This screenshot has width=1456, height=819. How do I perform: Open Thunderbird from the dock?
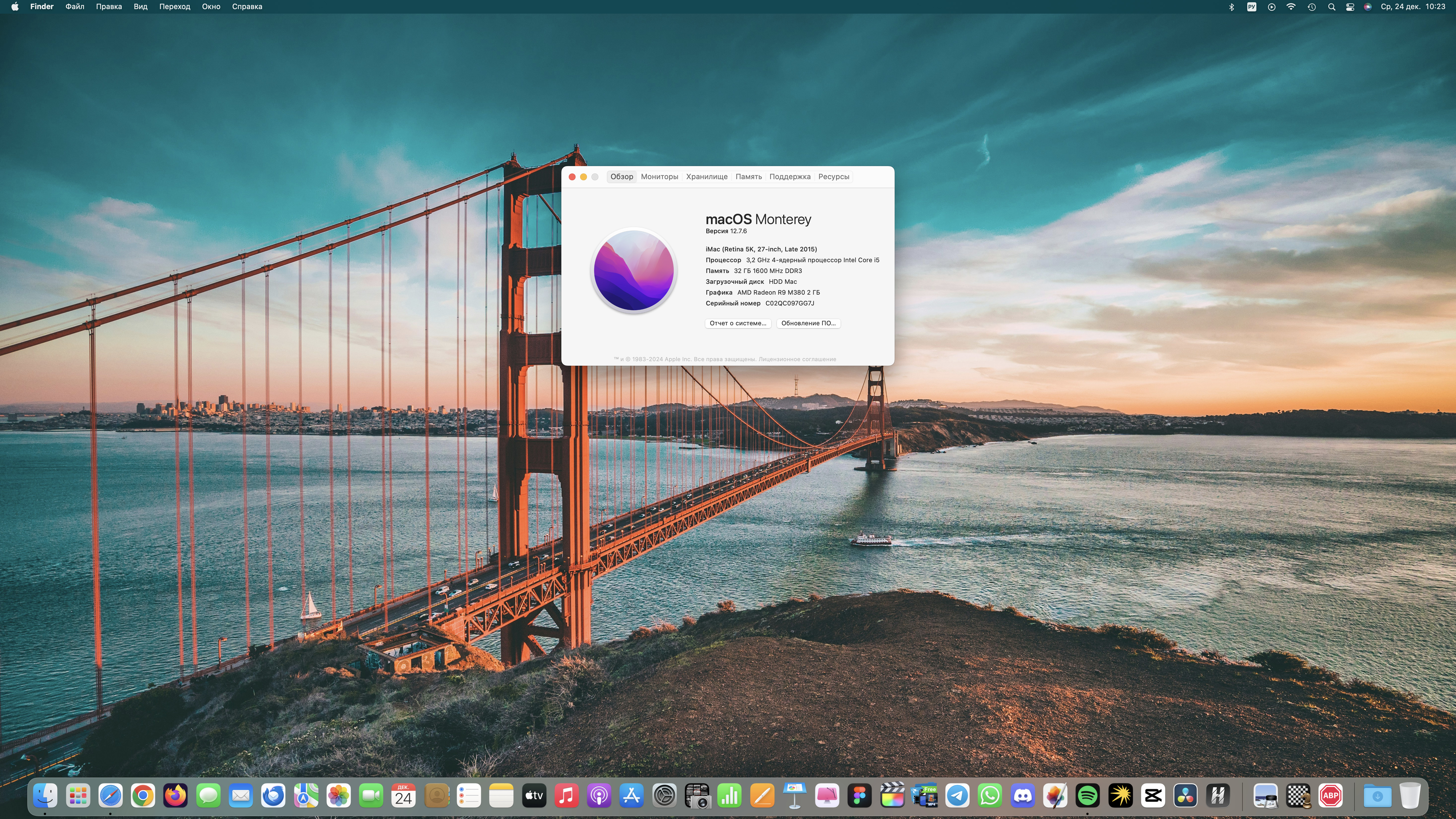coord(274,796)
